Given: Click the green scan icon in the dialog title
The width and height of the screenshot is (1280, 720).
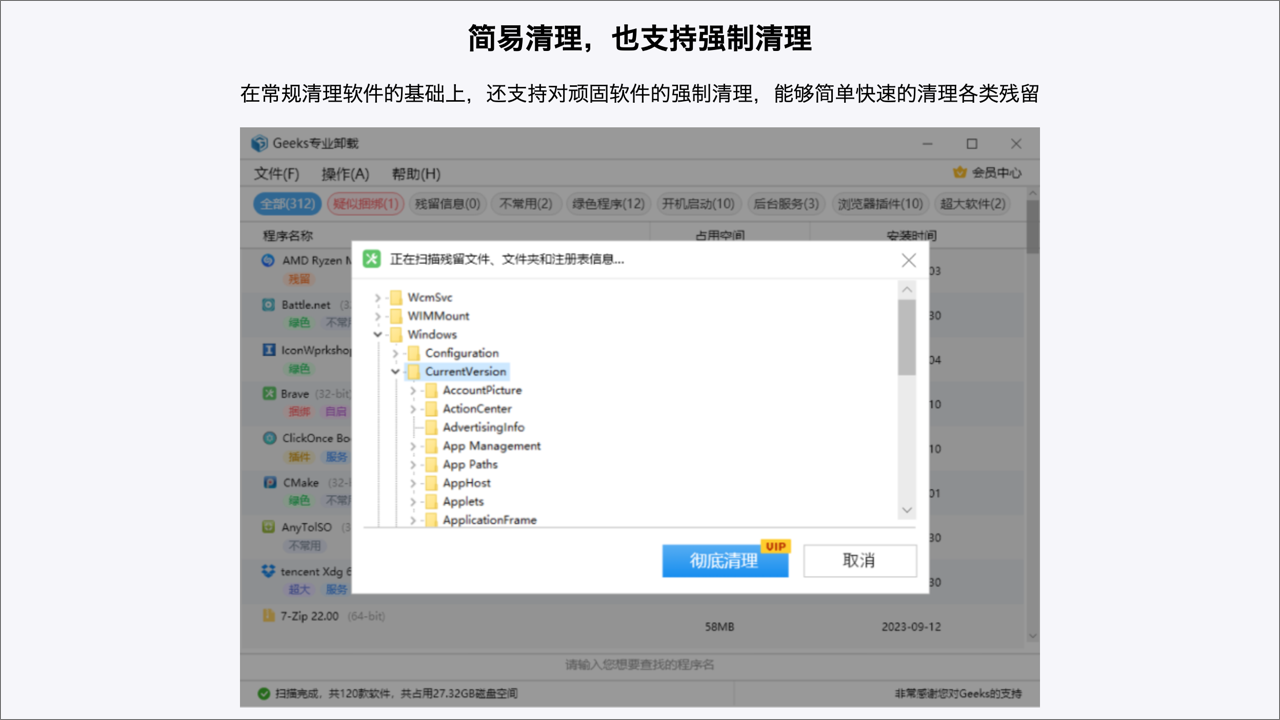Looking at the screenshot, I should [372, 259].
